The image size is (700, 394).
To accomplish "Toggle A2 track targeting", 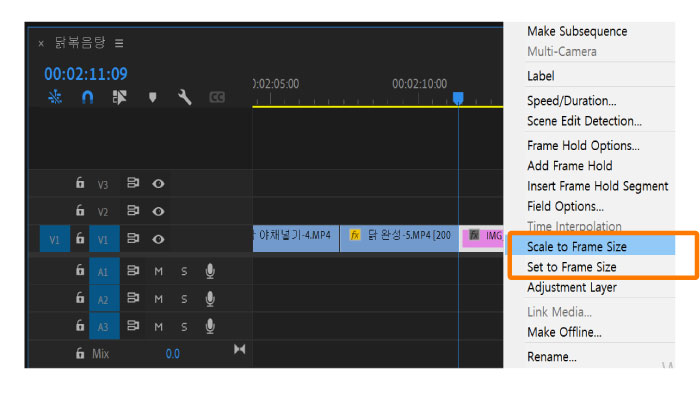I will click(104, 299).
